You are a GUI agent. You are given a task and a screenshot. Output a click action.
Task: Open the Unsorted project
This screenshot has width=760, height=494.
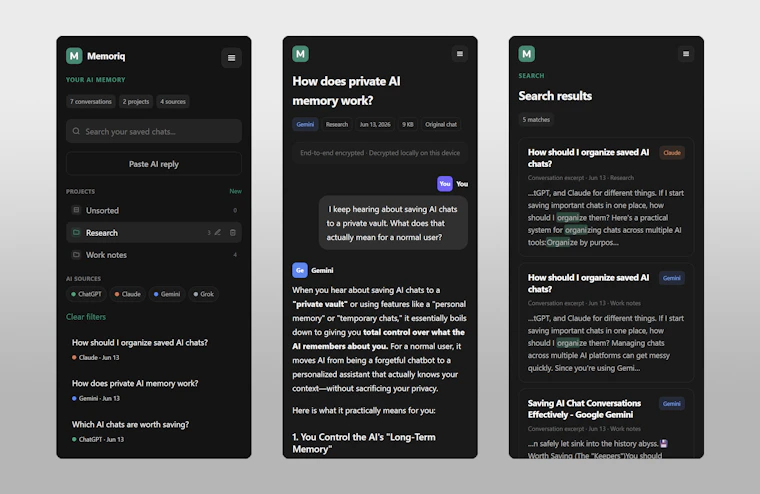click(154, 210)
